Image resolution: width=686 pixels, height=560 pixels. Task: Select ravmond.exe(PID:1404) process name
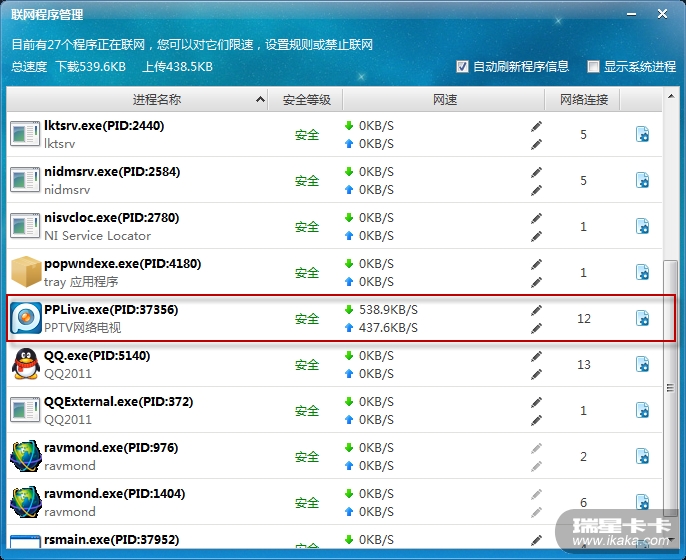pos(115,494)
